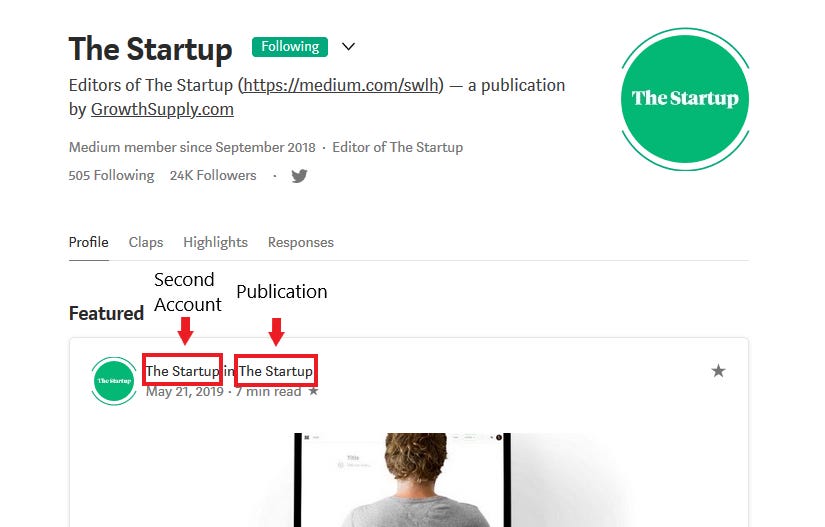The width and height of the screenshot is (825, 527).
Task: Expand the chevron dropdown next to Following
Action: click(348, 46)
